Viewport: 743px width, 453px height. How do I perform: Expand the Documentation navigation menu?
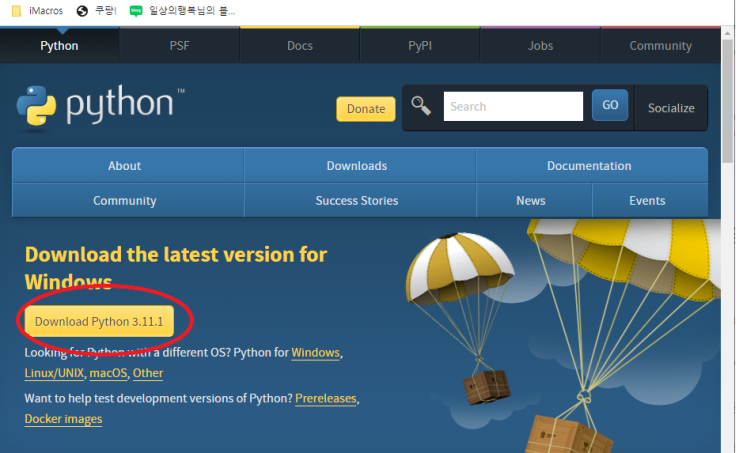click(x=589, y=166)
